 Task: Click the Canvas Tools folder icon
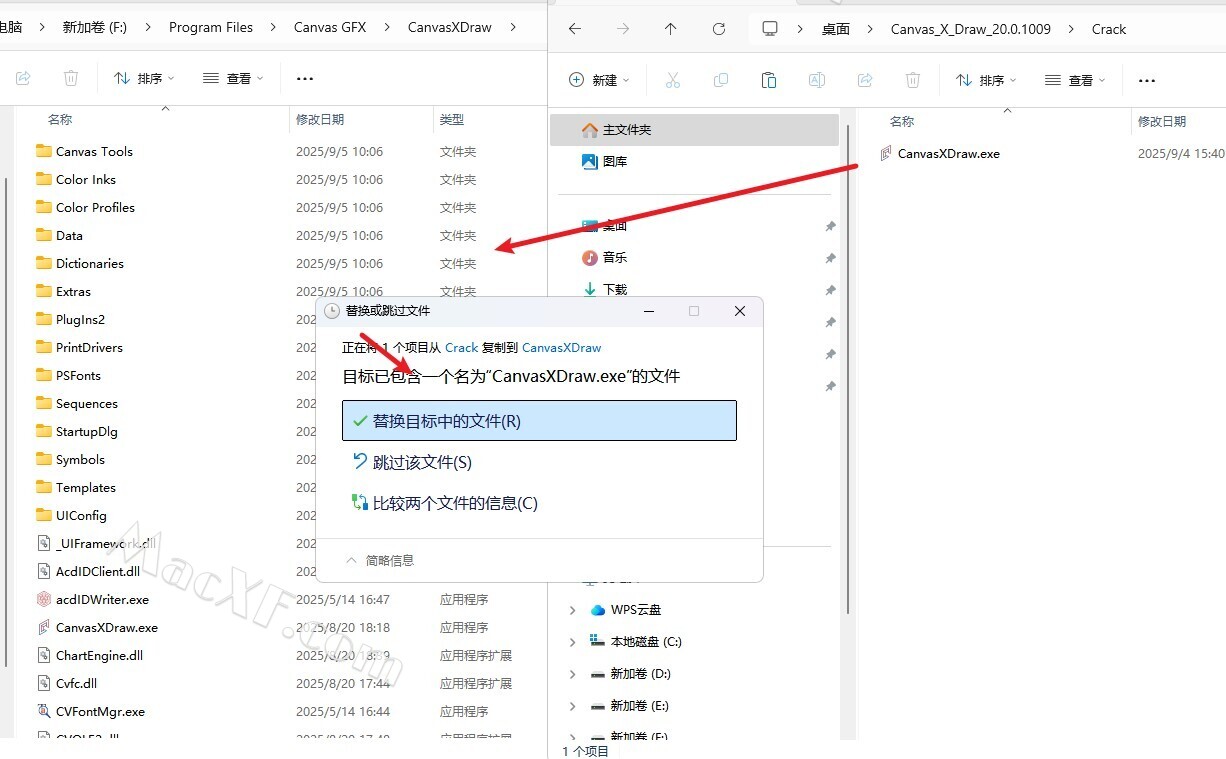tap(43, 151)
